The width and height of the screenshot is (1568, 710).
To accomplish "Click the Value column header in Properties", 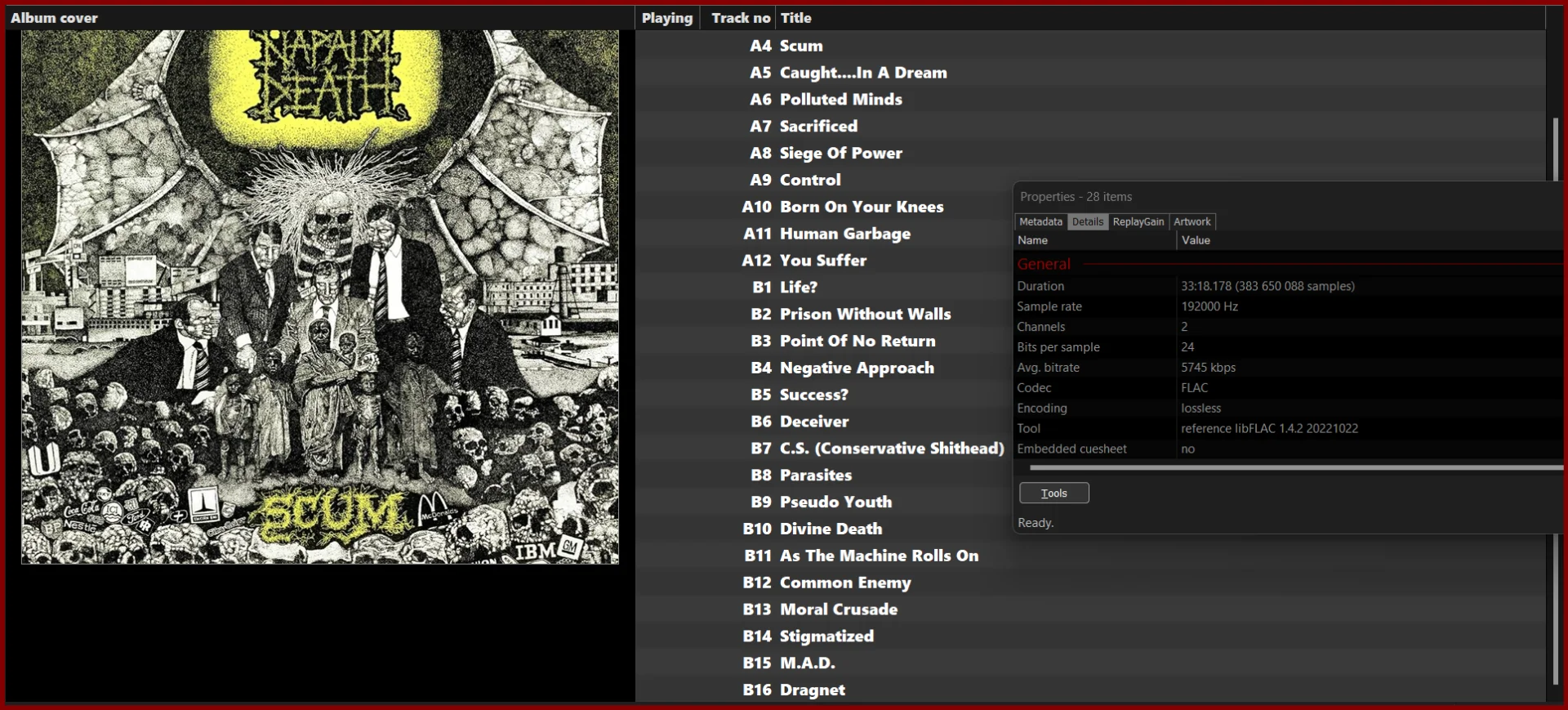I will (x=1370, y=240).
